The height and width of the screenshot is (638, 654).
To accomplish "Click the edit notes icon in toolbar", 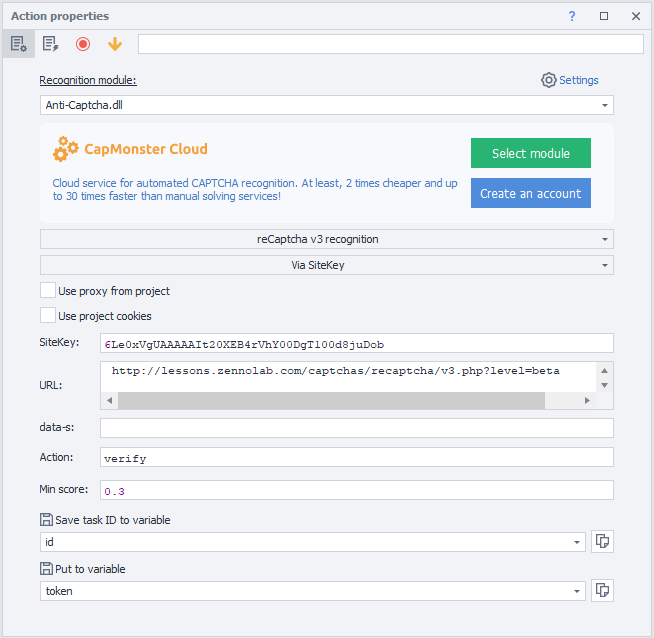I will pyautogui.click(x=50, y=44).
